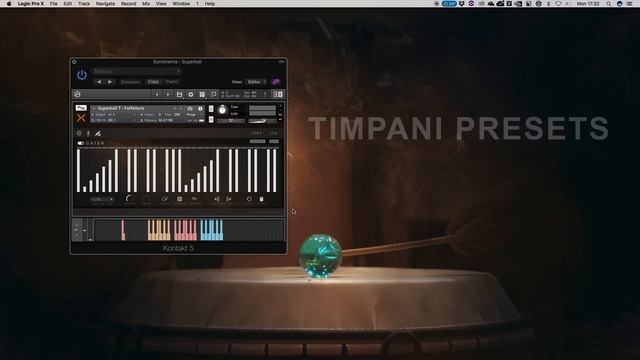Open the gater pattern preset dropdown

[102, 199]
